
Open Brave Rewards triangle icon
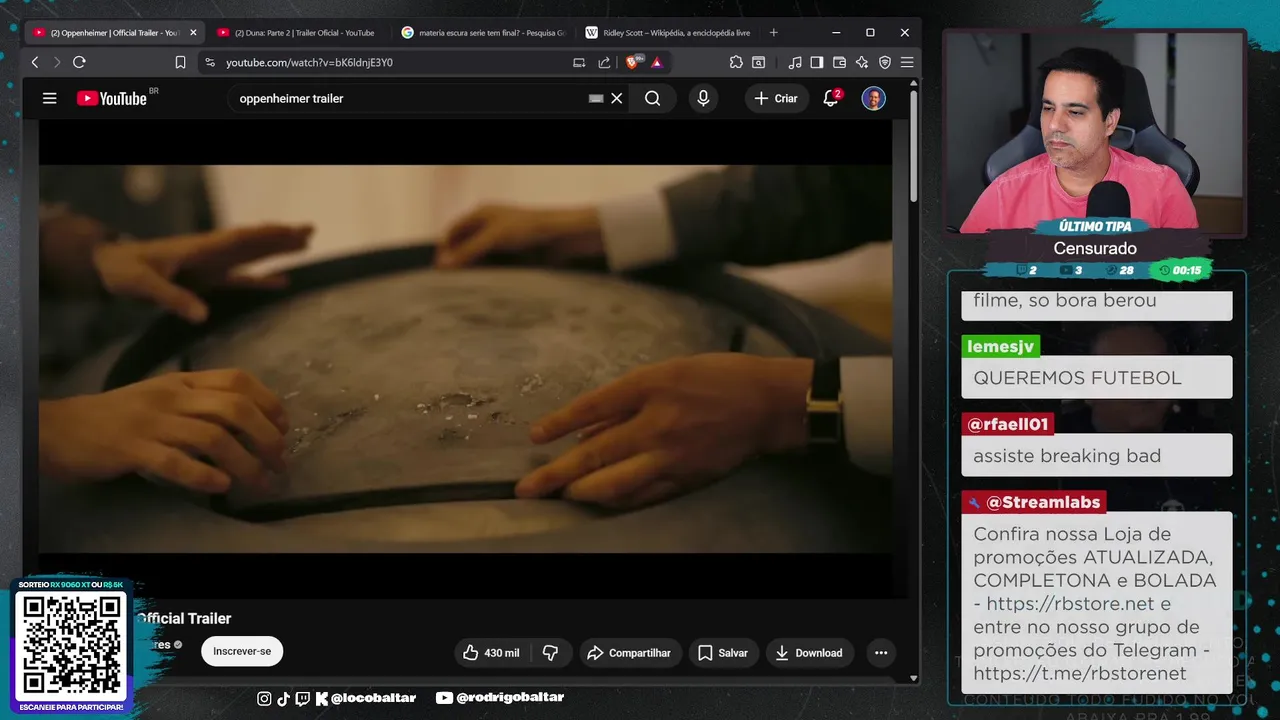tap(657, 62)
